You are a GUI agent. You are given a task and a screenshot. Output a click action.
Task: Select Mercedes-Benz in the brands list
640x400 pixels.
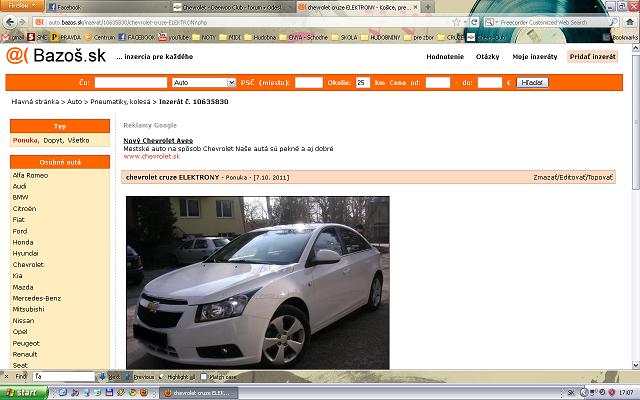[37, 298]
